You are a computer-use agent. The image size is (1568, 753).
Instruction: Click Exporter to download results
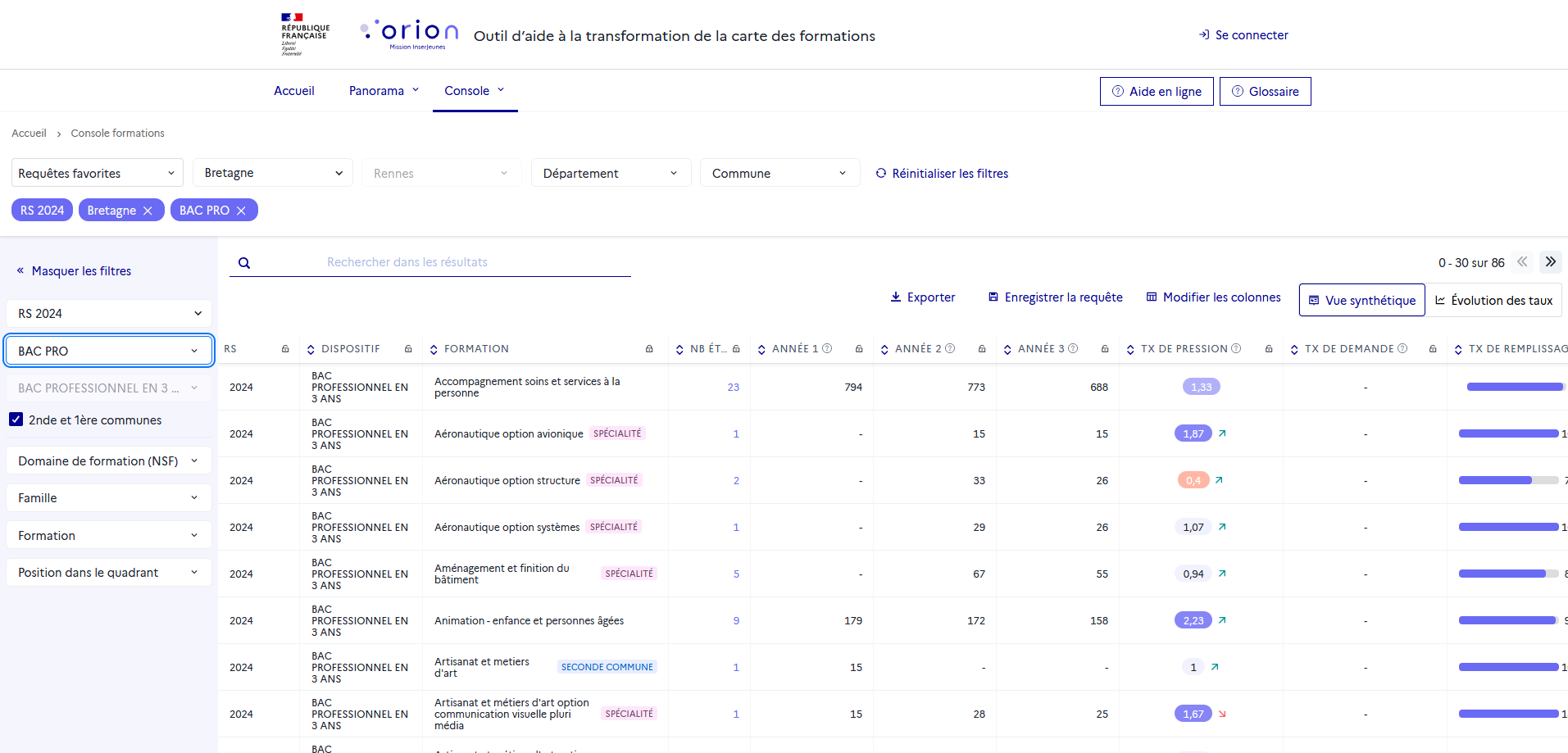923,297
